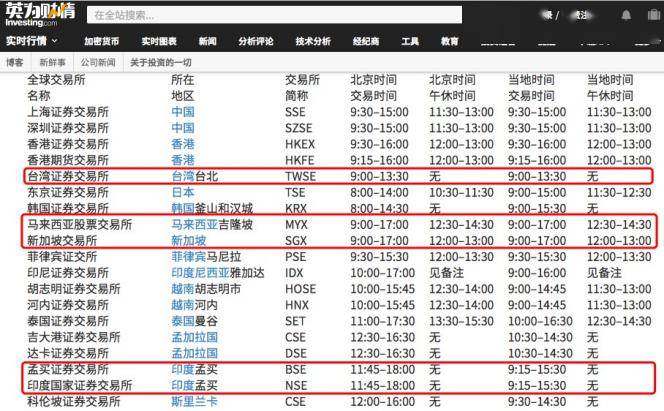
Task: Click the Investing.com logo
Action: tap(40, 15)
